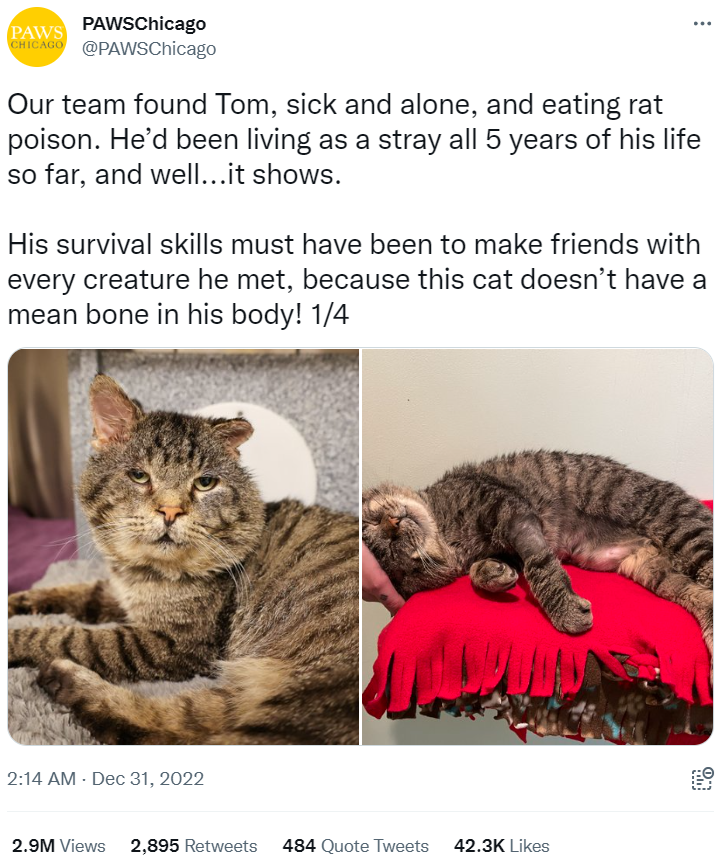Viewport: 720px width, 859px height.
Task: Click the "1/4" thread indicator text
Action: point(329,314)
